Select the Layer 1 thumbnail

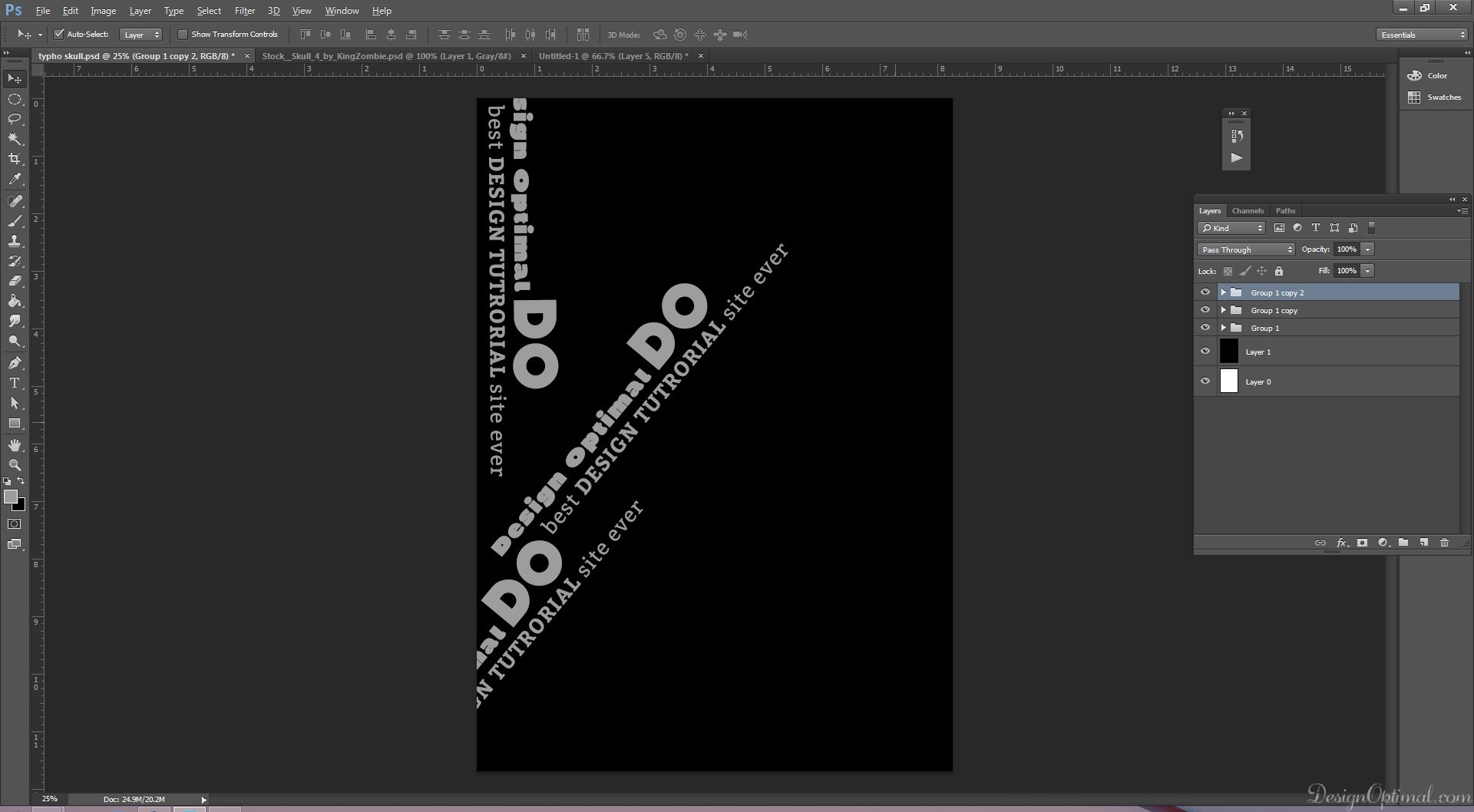(x=1229, y=352)
